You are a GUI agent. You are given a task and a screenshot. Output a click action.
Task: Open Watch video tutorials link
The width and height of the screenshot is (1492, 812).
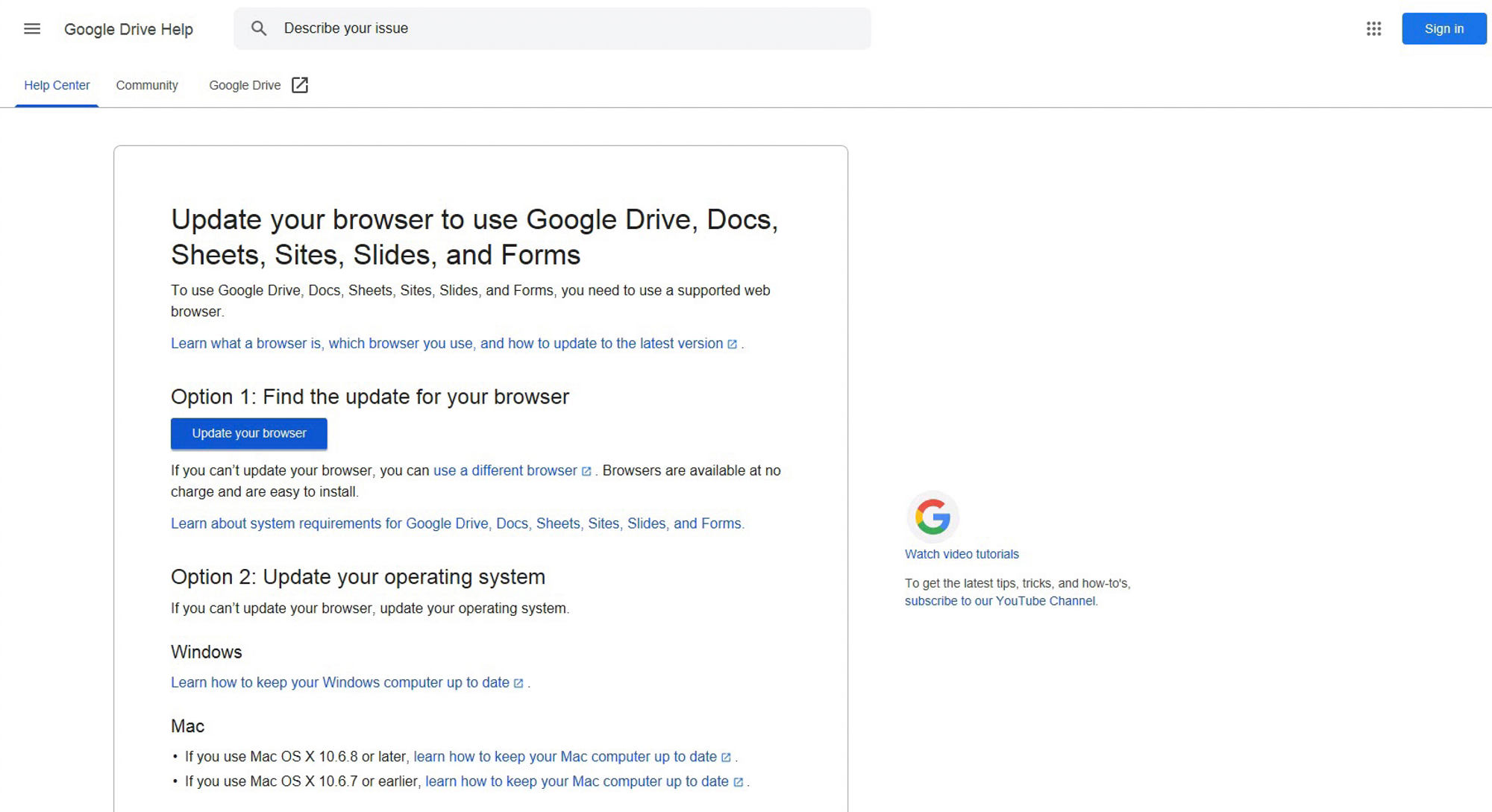(x=961, y=554)
